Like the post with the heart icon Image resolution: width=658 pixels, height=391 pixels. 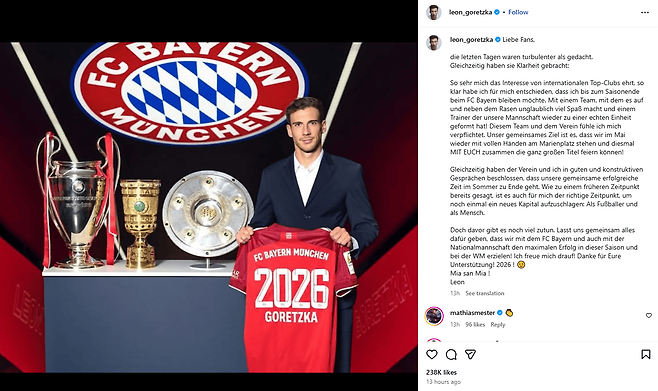[x=432, y=355]
